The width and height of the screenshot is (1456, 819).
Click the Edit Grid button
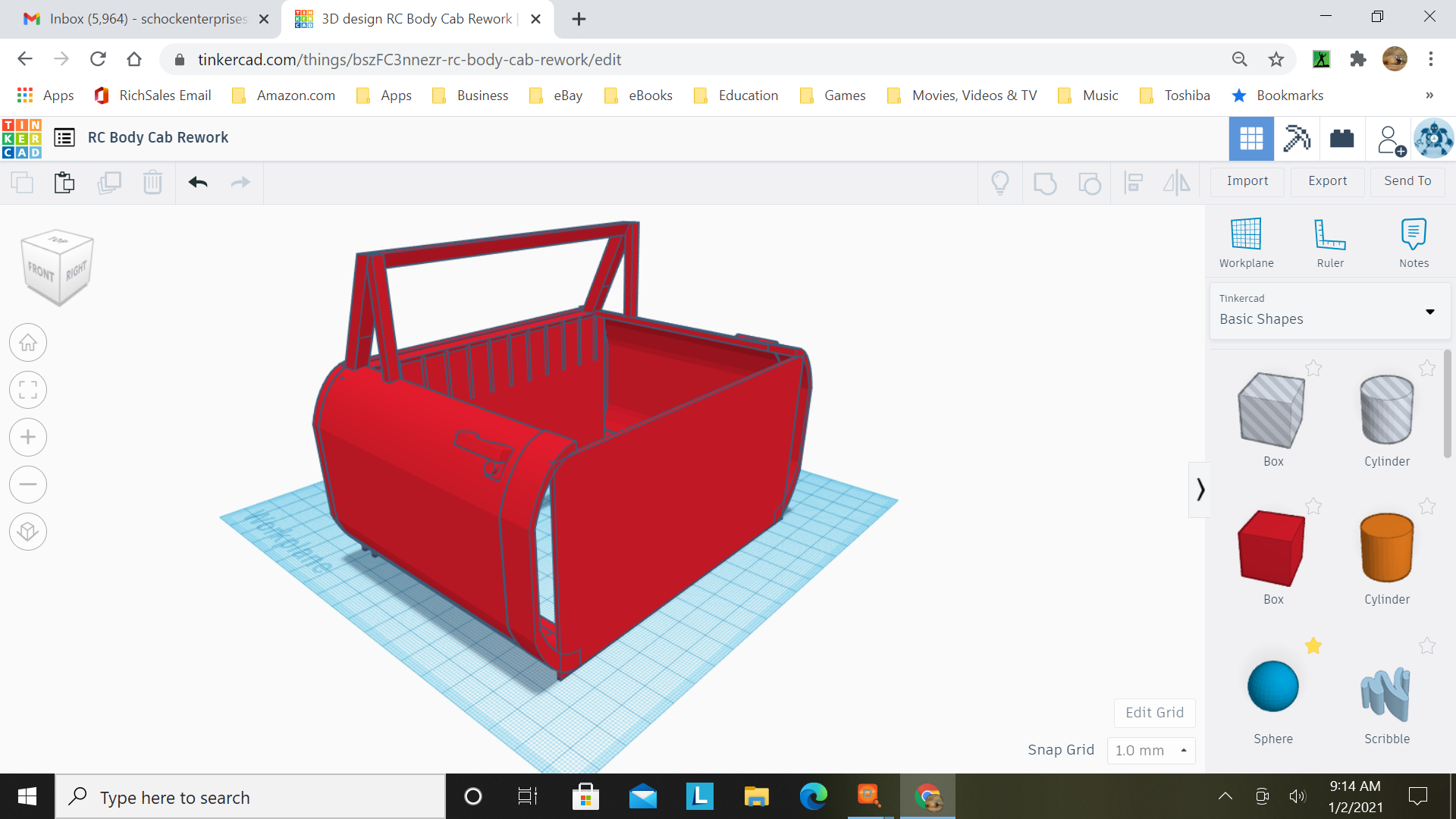point(1154,713)
